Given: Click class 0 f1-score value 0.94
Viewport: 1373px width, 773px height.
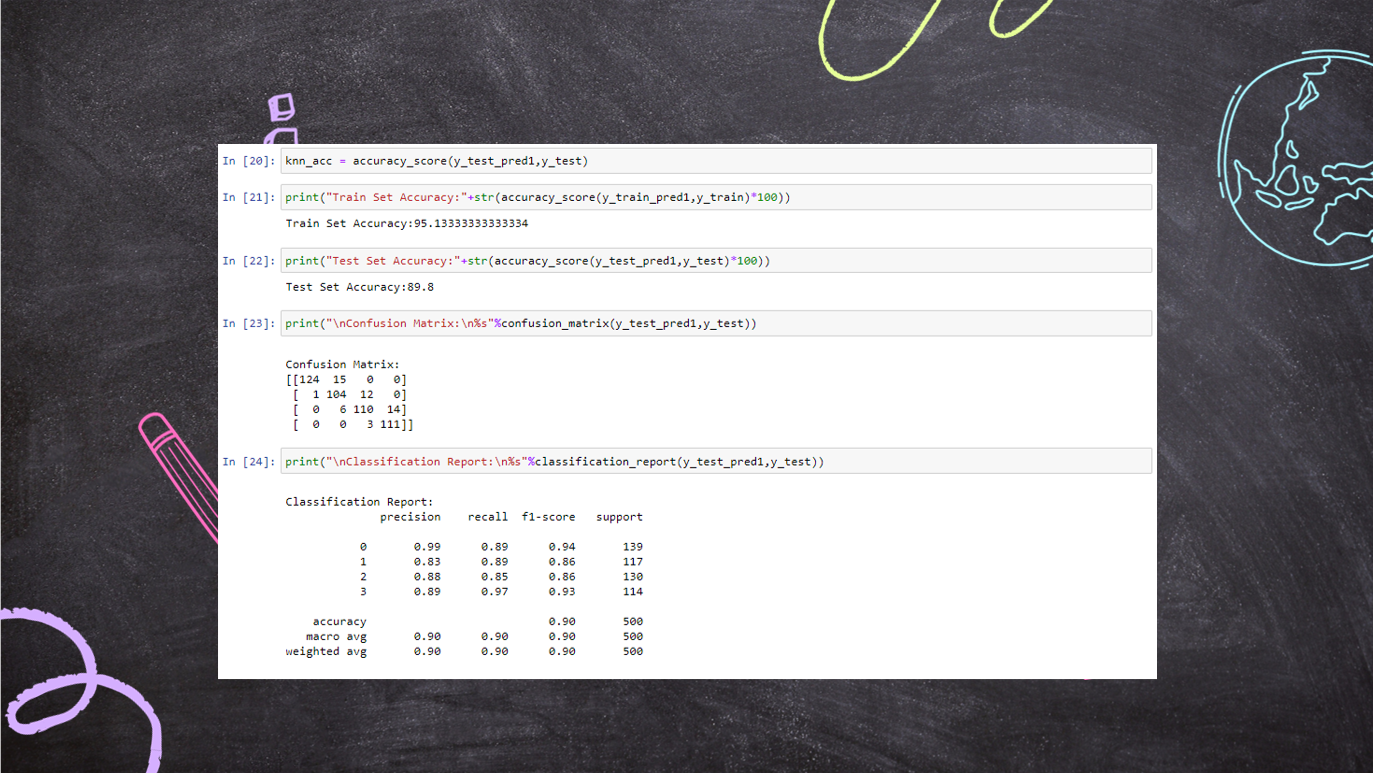Looking at the screenshot, I should 562,547.
